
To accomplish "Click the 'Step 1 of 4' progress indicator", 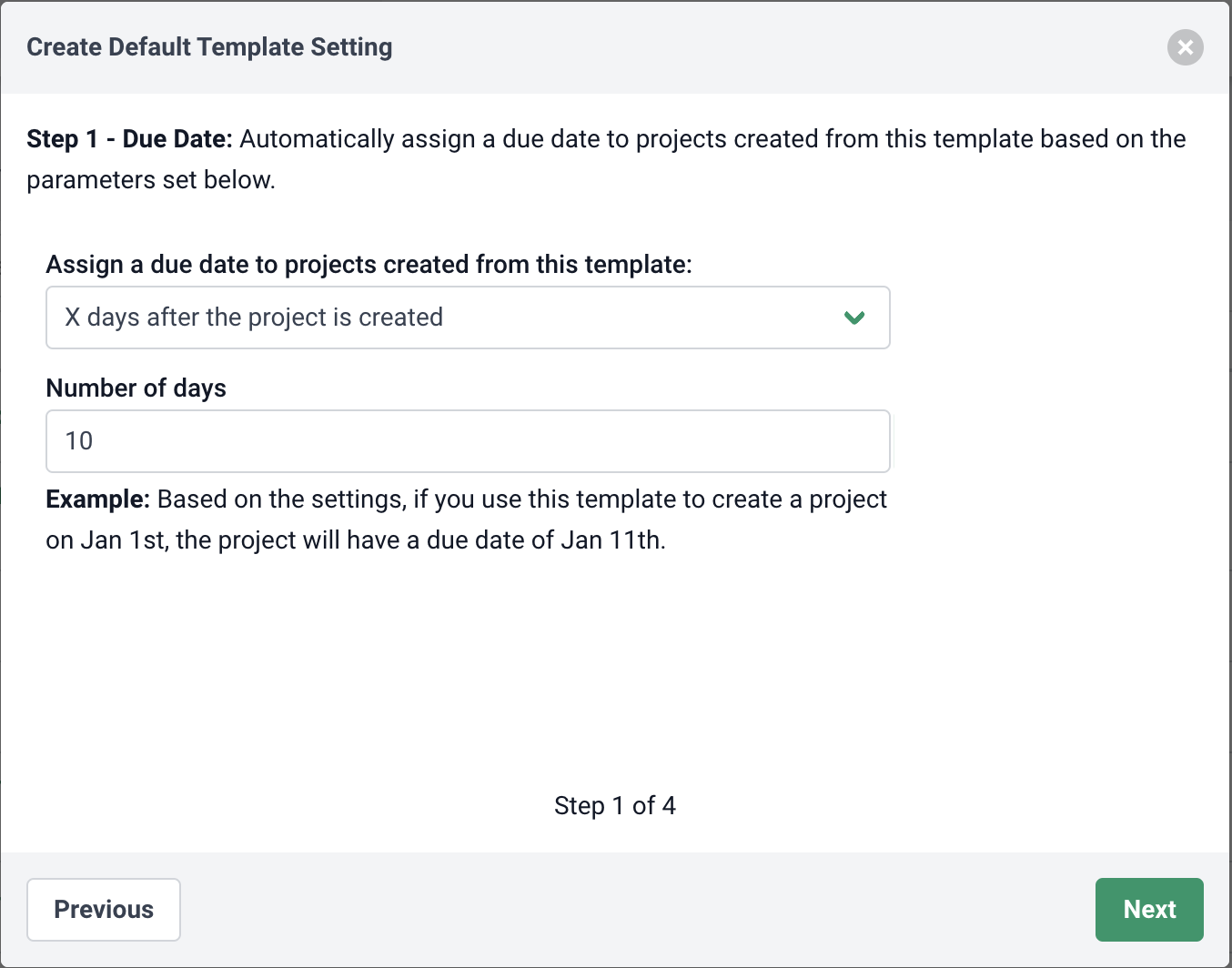I will (x=615, y=806).
